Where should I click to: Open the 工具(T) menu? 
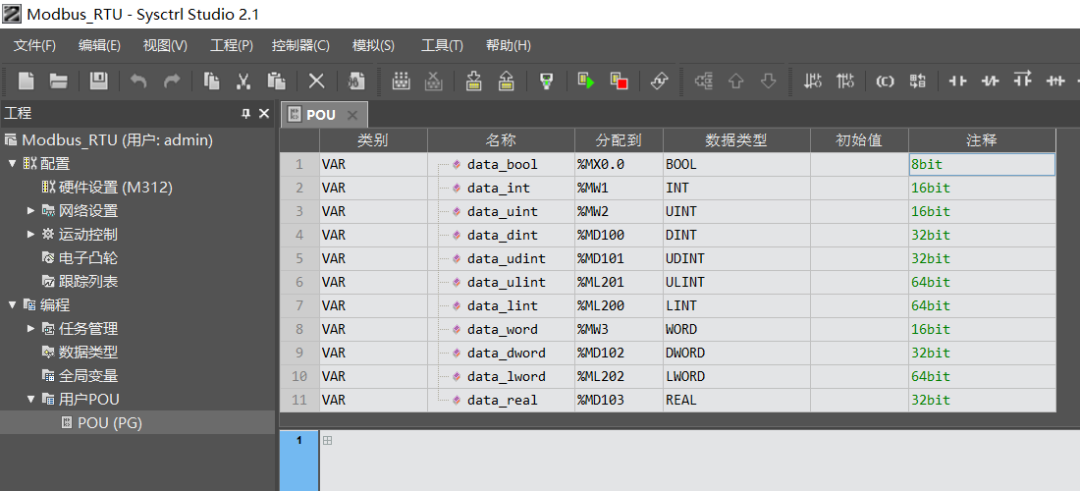click(x=442, y=45)
